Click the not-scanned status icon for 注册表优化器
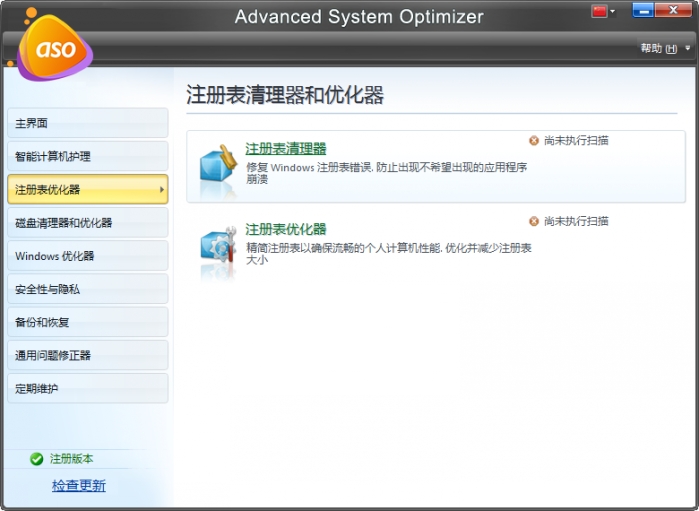Image resolution: width=699 pixels, height=511 pixels. [x=534, y=221]
